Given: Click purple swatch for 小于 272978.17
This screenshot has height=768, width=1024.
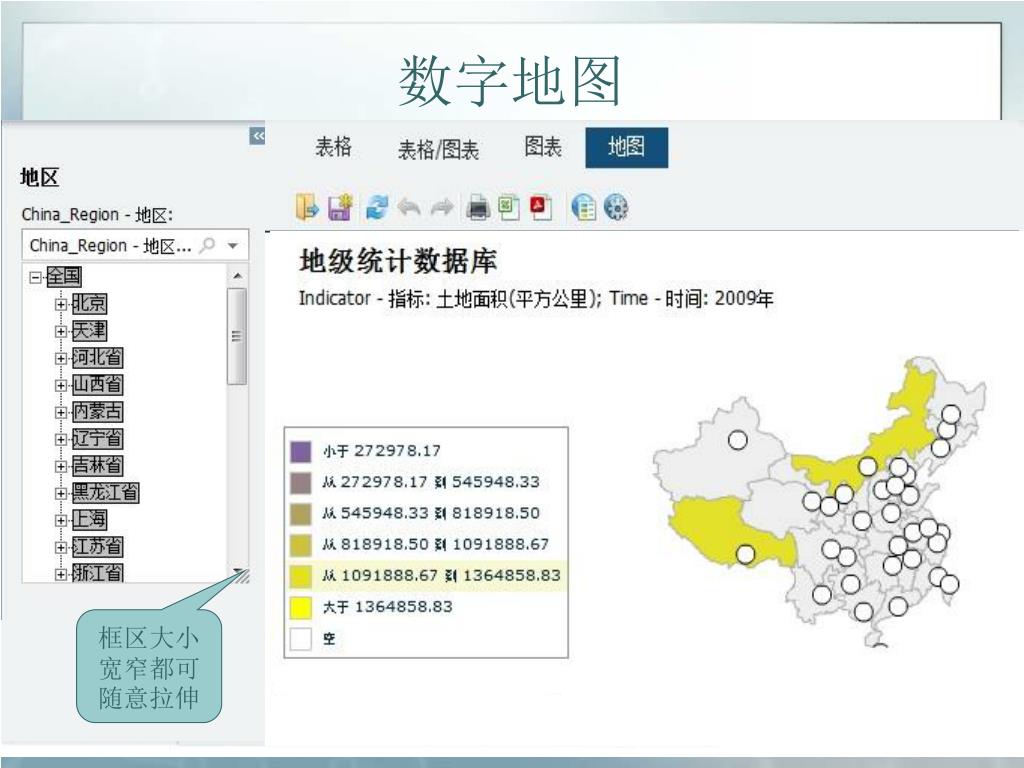Looking at the screenshot, I should 300,451.
